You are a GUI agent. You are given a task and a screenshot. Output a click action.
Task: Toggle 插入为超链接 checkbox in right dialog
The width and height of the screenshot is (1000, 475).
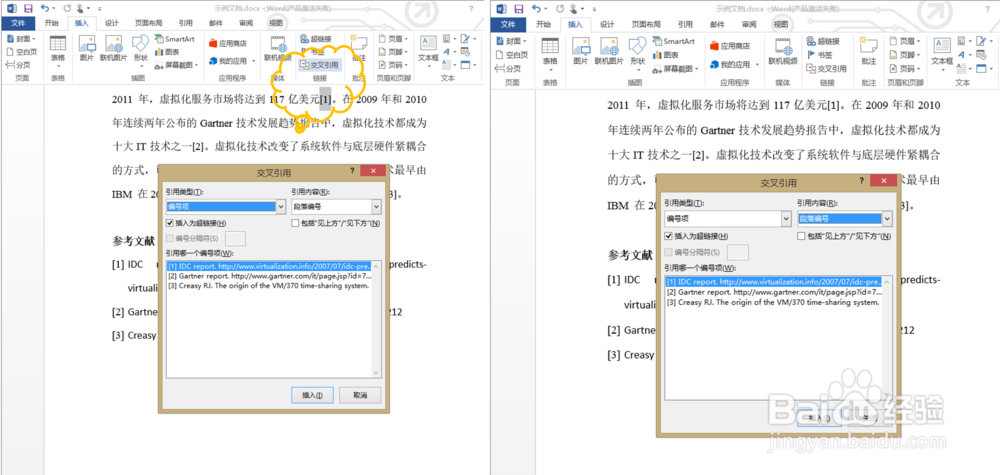click(668, 236)
